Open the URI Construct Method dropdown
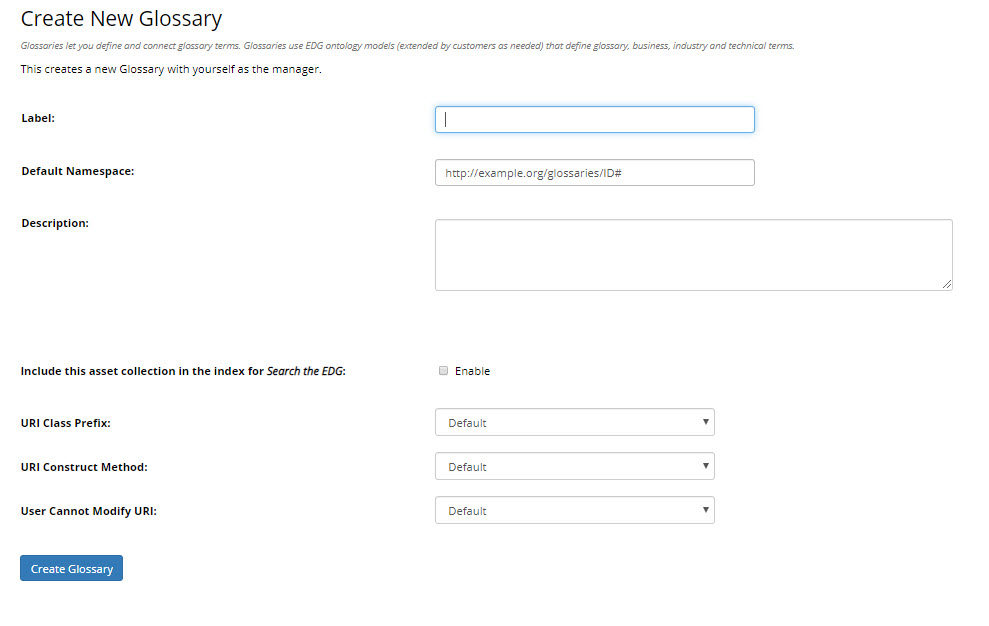Image resolution: width=989 pixels, height=626 pixels. [574, 466]
